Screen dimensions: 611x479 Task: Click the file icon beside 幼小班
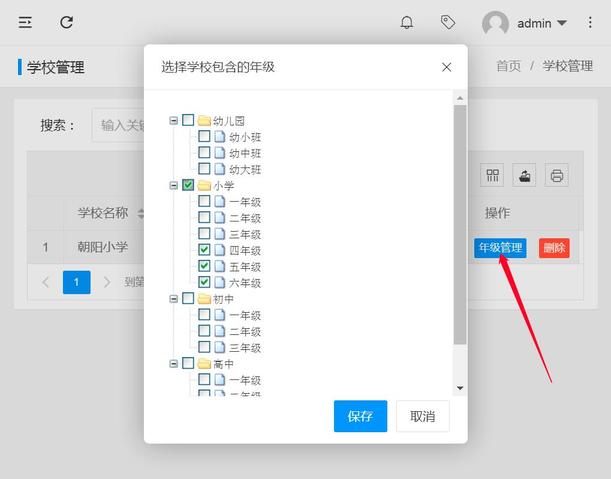pos(220,136)
